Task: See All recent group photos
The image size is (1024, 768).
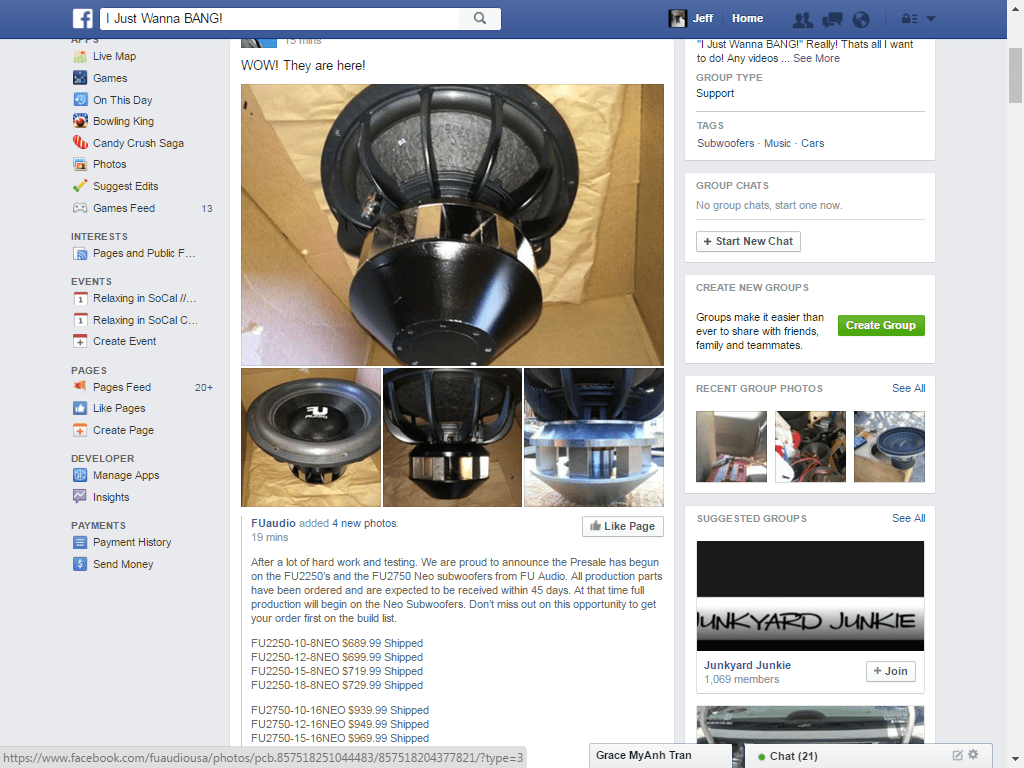Action: (908, 388)
